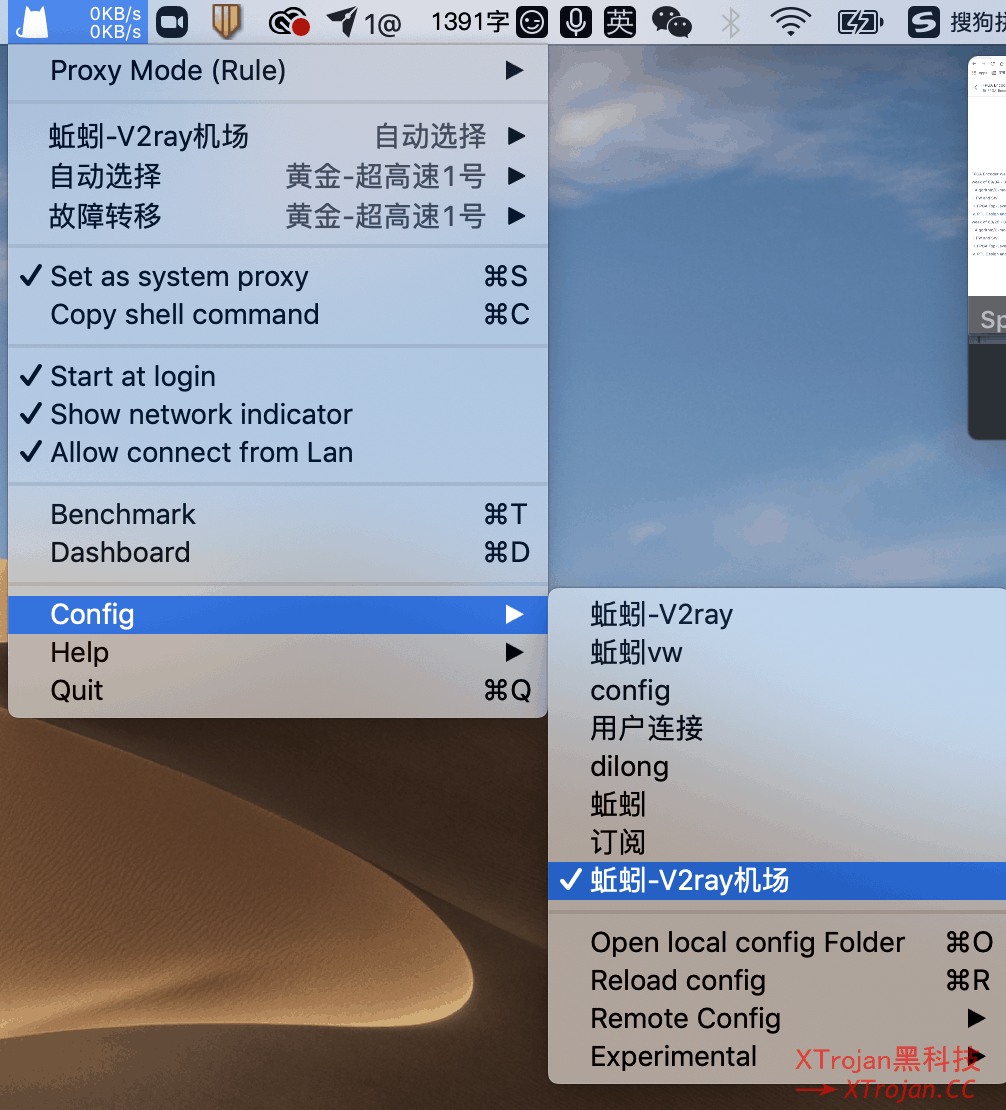The height and width of the screenshot is (1110, 1006).
Task: Expand the Help submenu
Action: (x=278, y=653)
